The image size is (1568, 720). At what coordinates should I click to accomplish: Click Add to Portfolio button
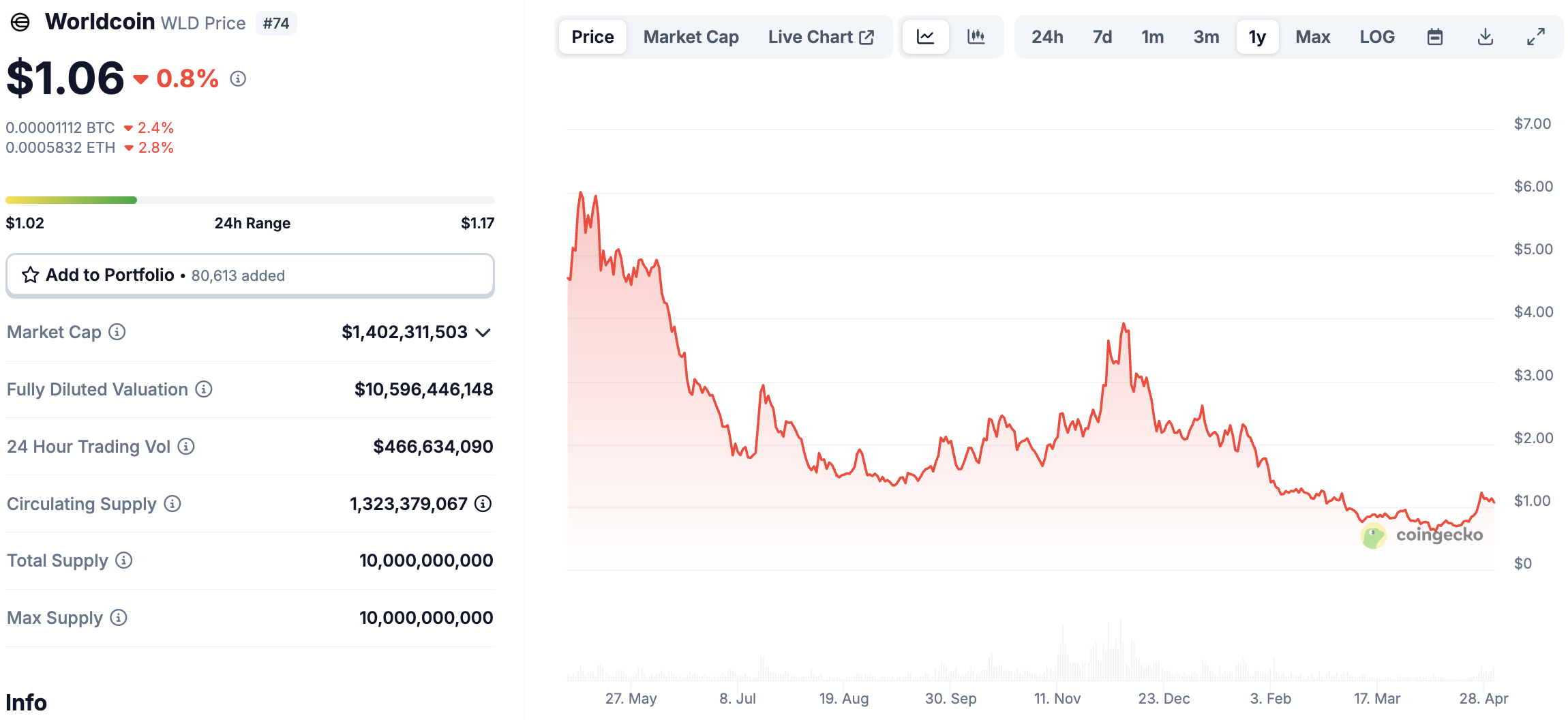[x=250, y=275]
